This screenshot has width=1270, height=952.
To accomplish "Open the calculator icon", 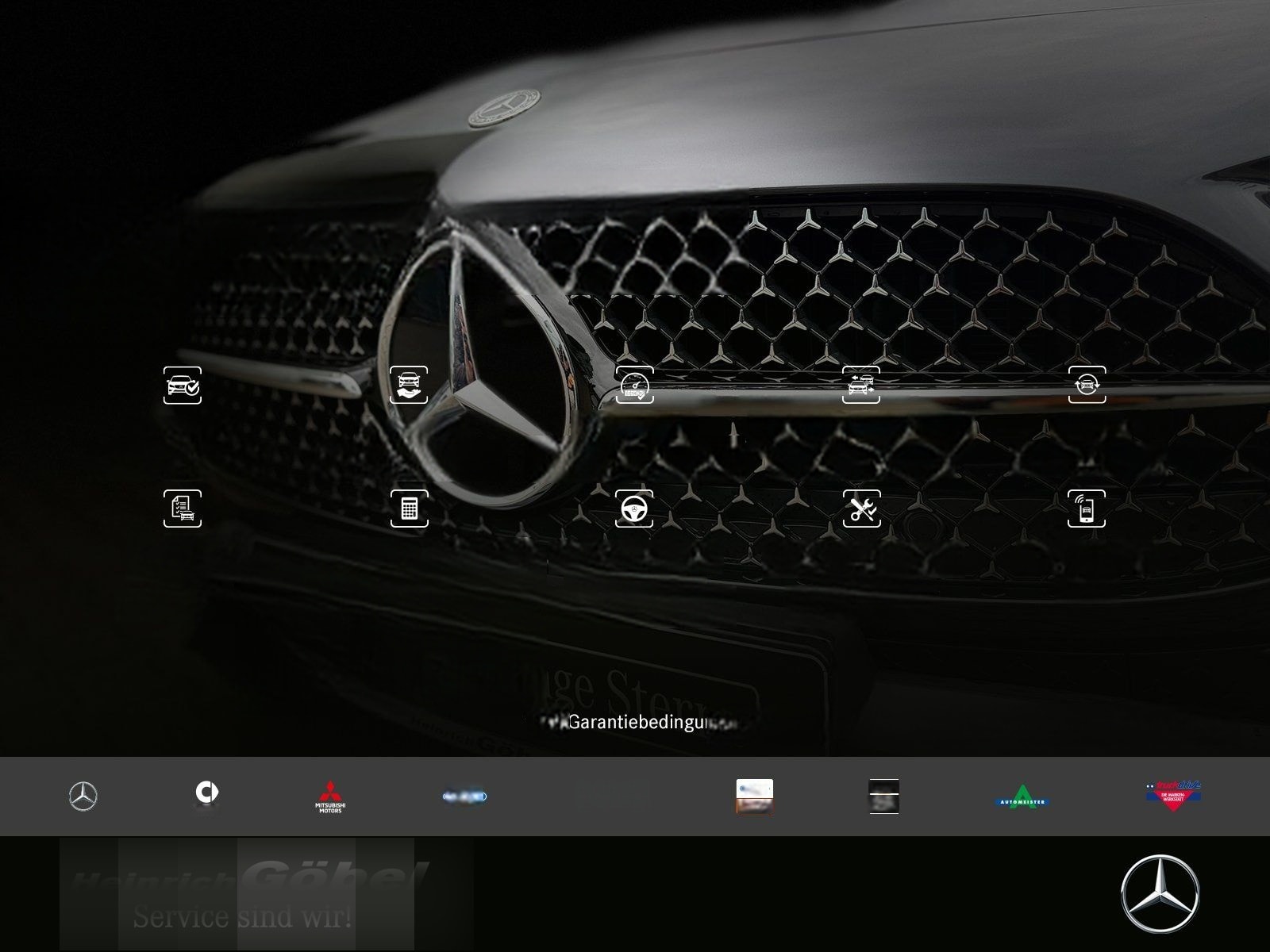I will [x=410, y=509].
